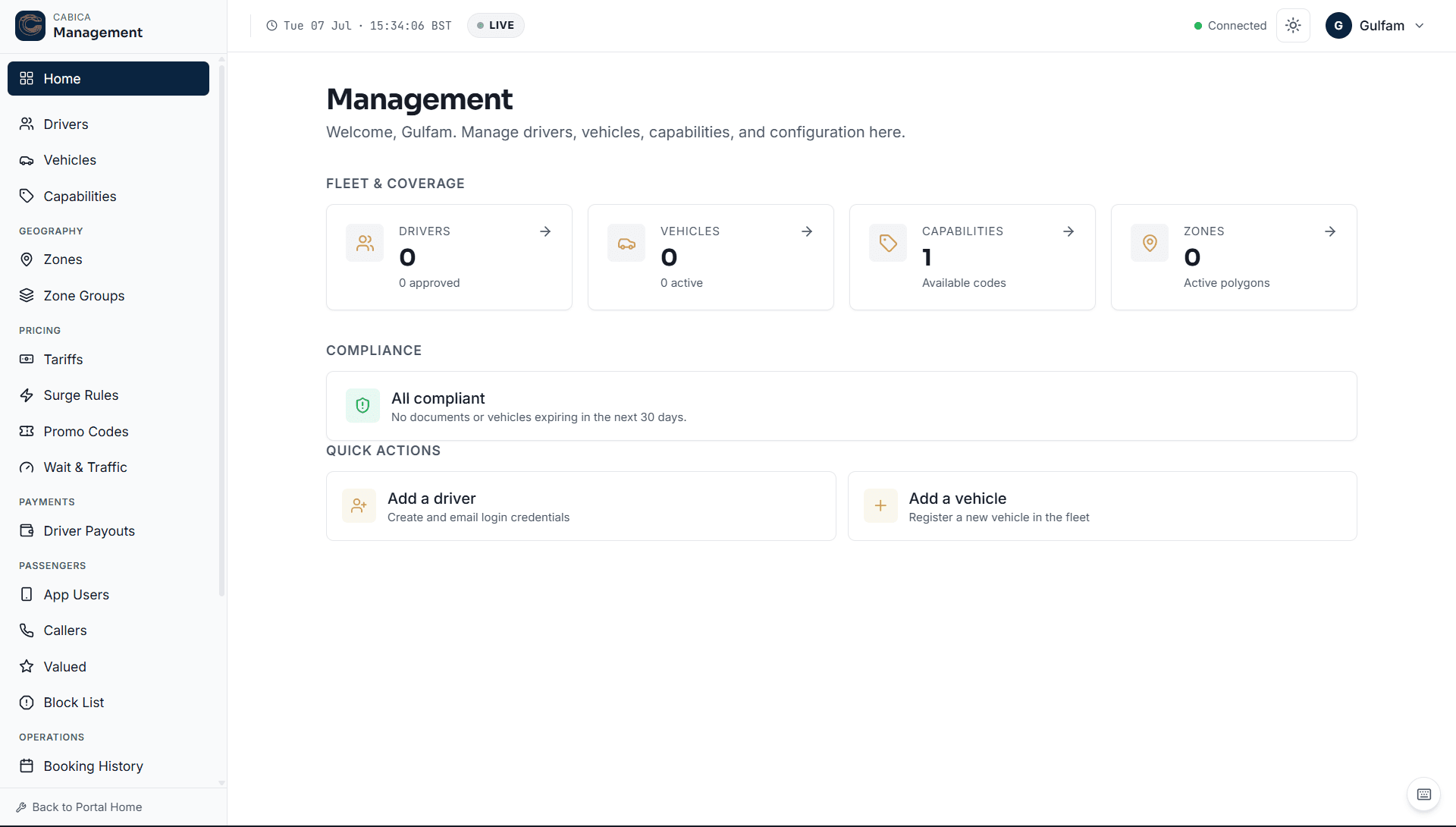Open Drivers card arrow
This screenshot has height=827, width=1456.
(x=545, y=231)
